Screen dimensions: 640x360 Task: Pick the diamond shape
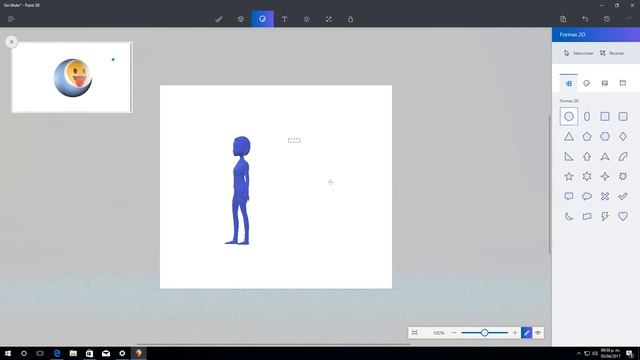(x=623, y=136)
